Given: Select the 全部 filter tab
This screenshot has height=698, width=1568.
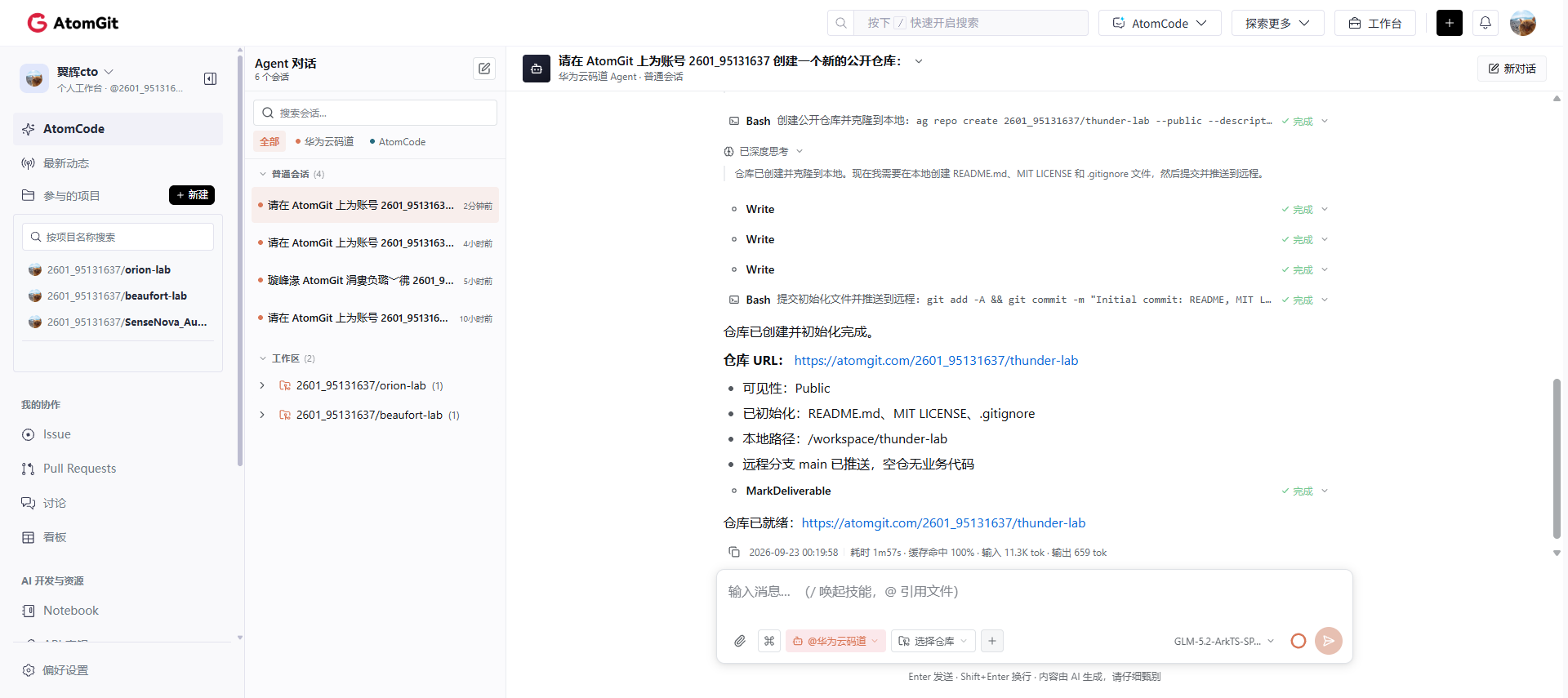Looking at the screenshot, I should click(269, 141).
